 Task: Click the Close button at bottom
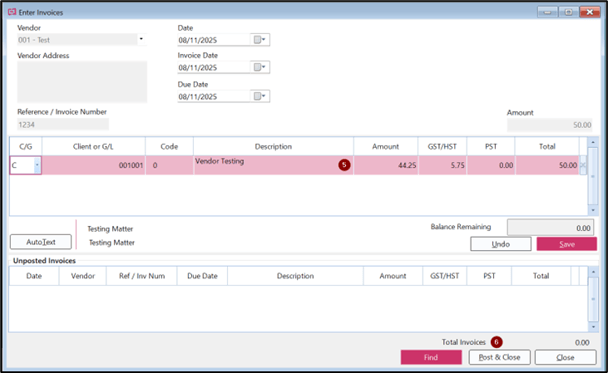coord(565,357)
